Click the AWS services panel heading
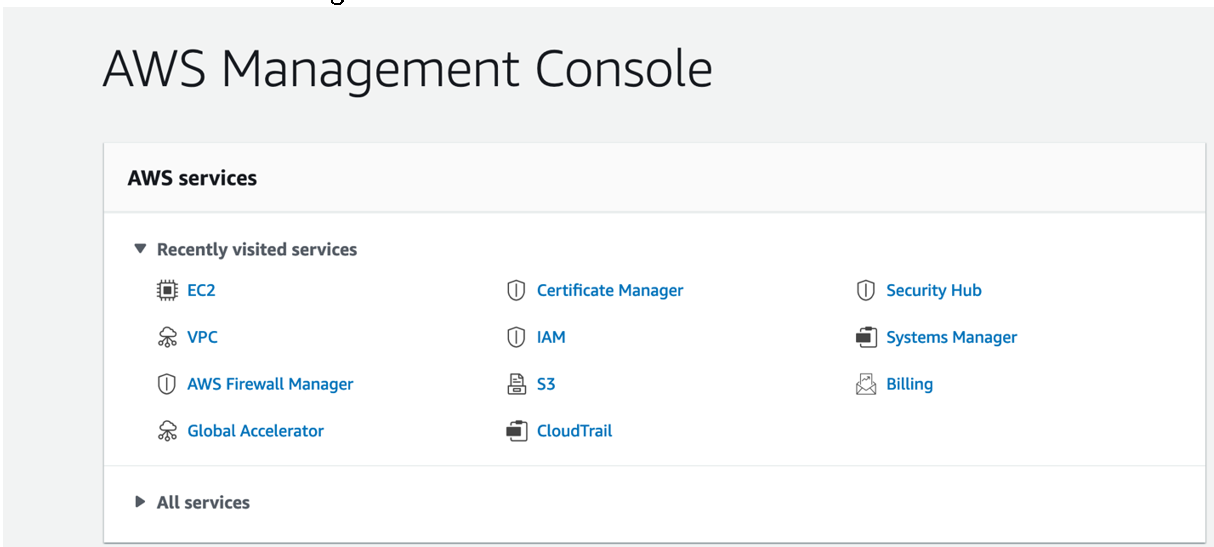 [192, 178]
